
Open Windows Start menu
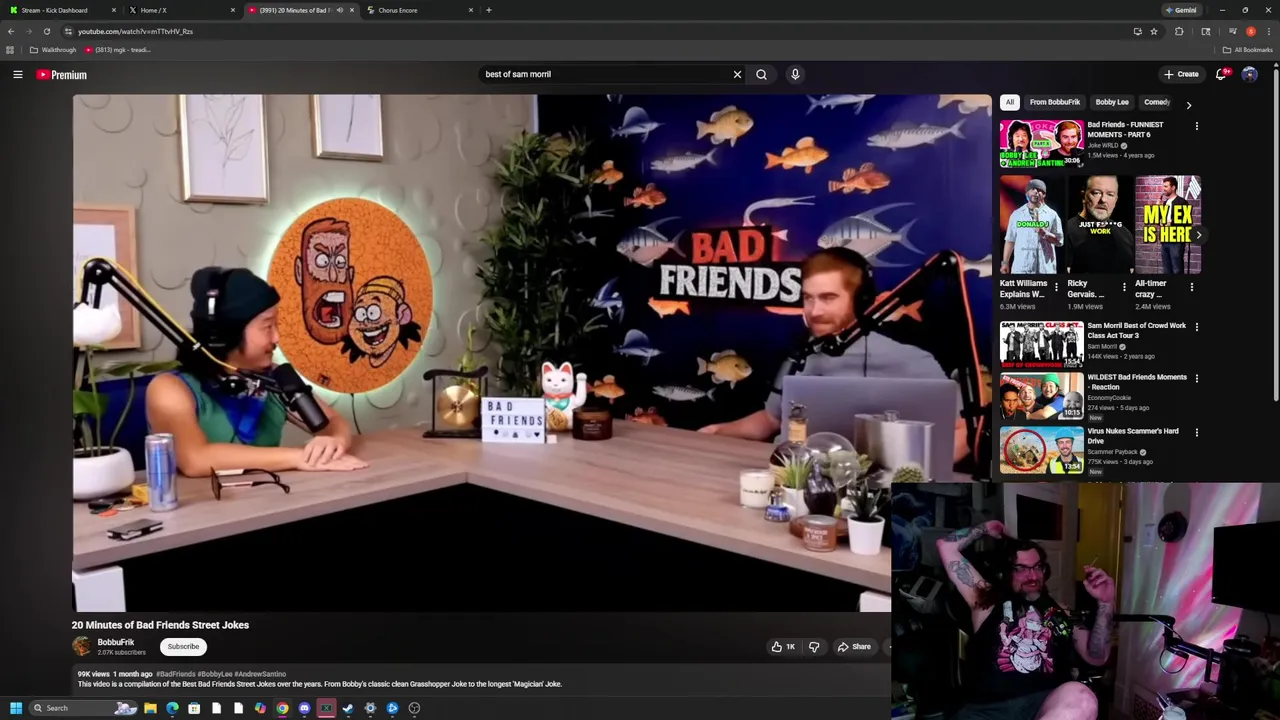(15, 708)
